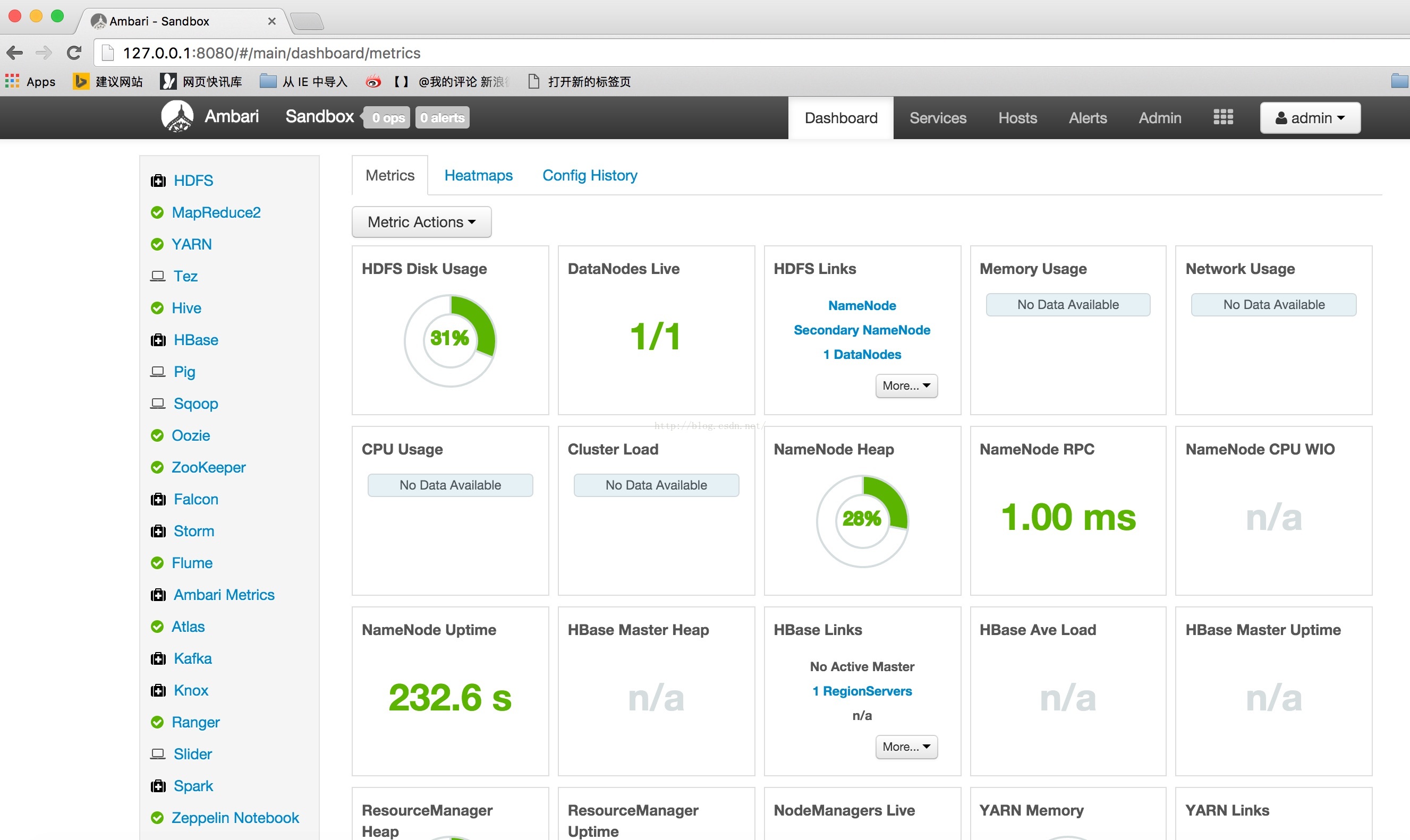Click Zeppelin Notebook green check icon
This screenshot has width=1410, height=840.
(157, 818)
